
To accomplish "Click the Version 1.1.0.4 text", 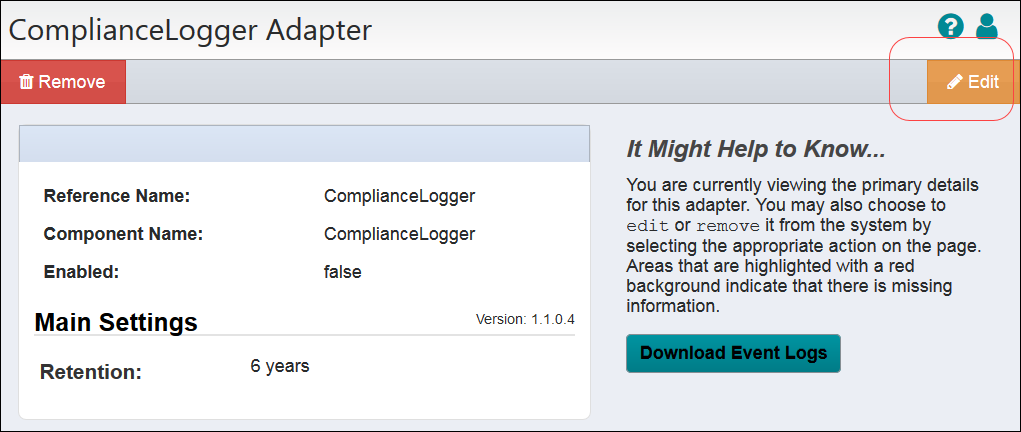I will tap(525, 319).
